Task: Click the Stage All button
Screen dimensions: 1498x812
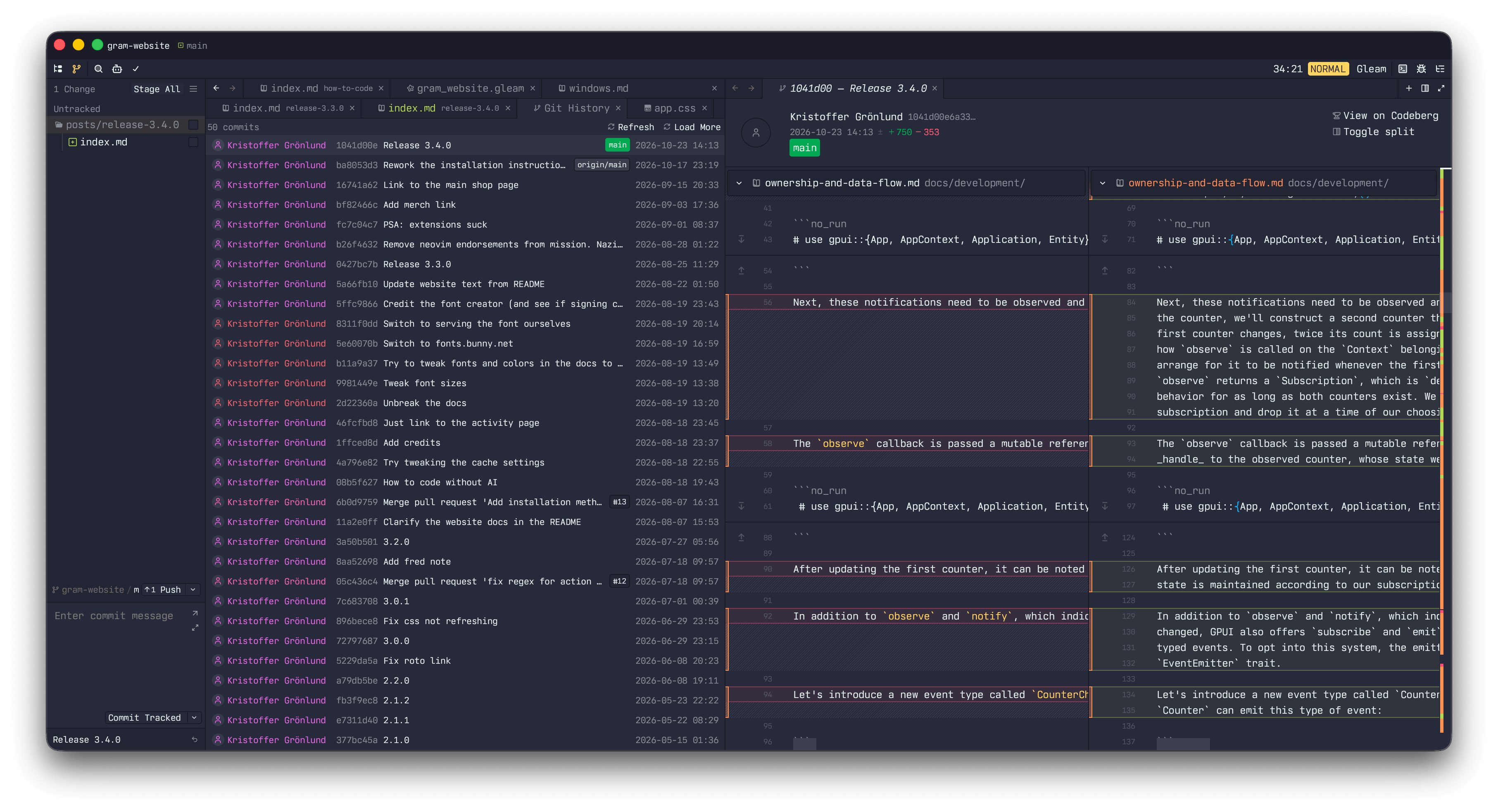Action: (x=157, y=89)
